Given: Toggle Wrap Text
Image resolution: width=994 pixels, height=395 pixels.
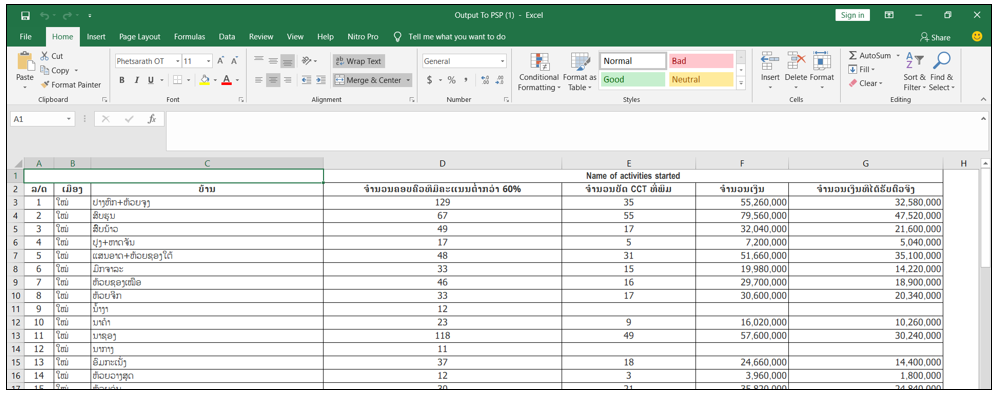Looking at the screenshot, I should (359, 61).
